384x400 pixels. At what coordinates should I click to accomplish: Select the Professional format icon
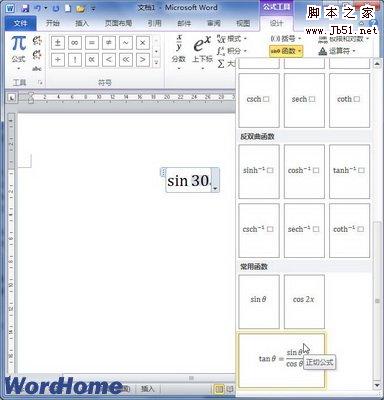37,41
